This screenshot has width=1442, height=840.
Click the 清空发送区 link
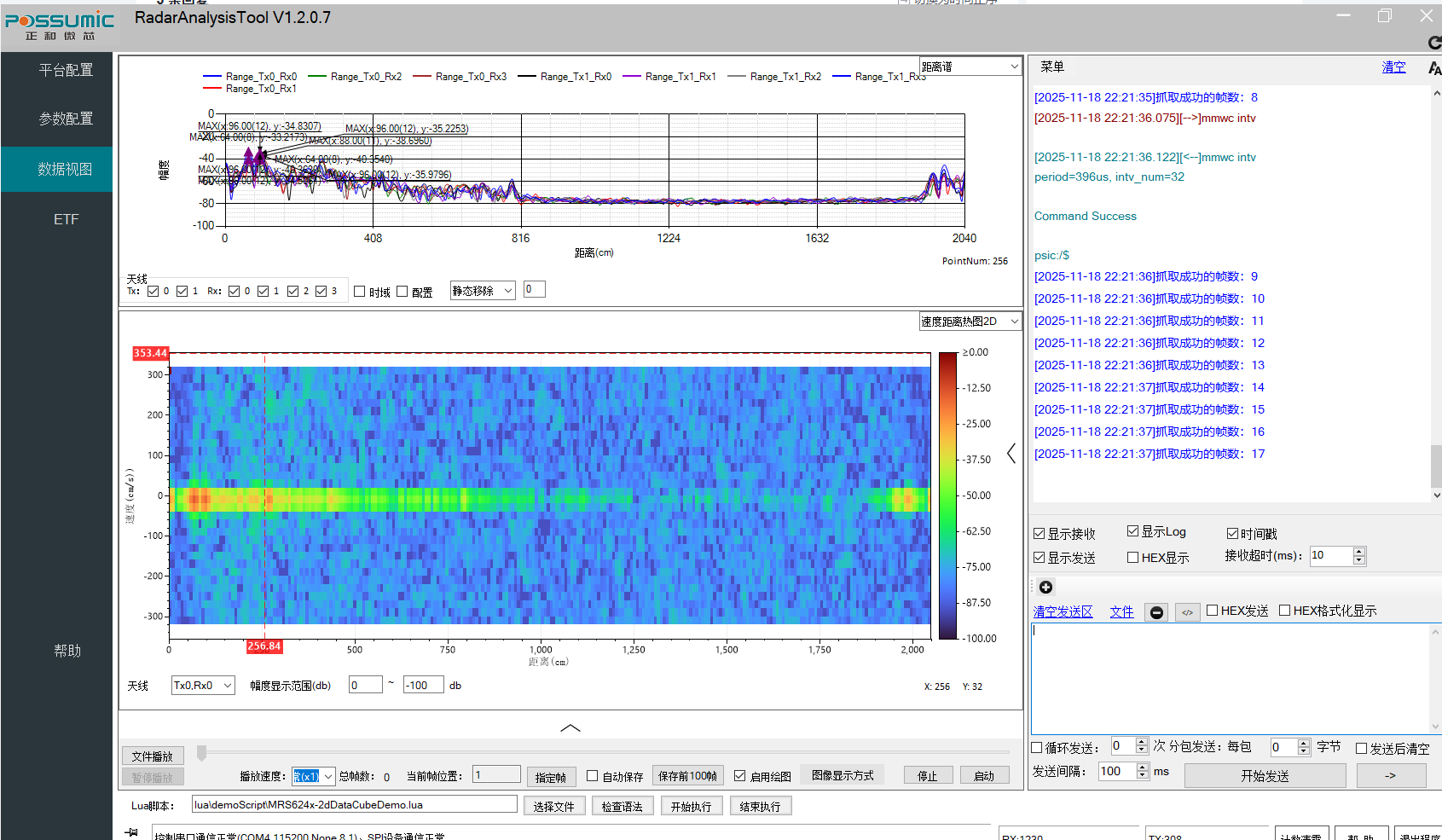(x=1063, y=611)
